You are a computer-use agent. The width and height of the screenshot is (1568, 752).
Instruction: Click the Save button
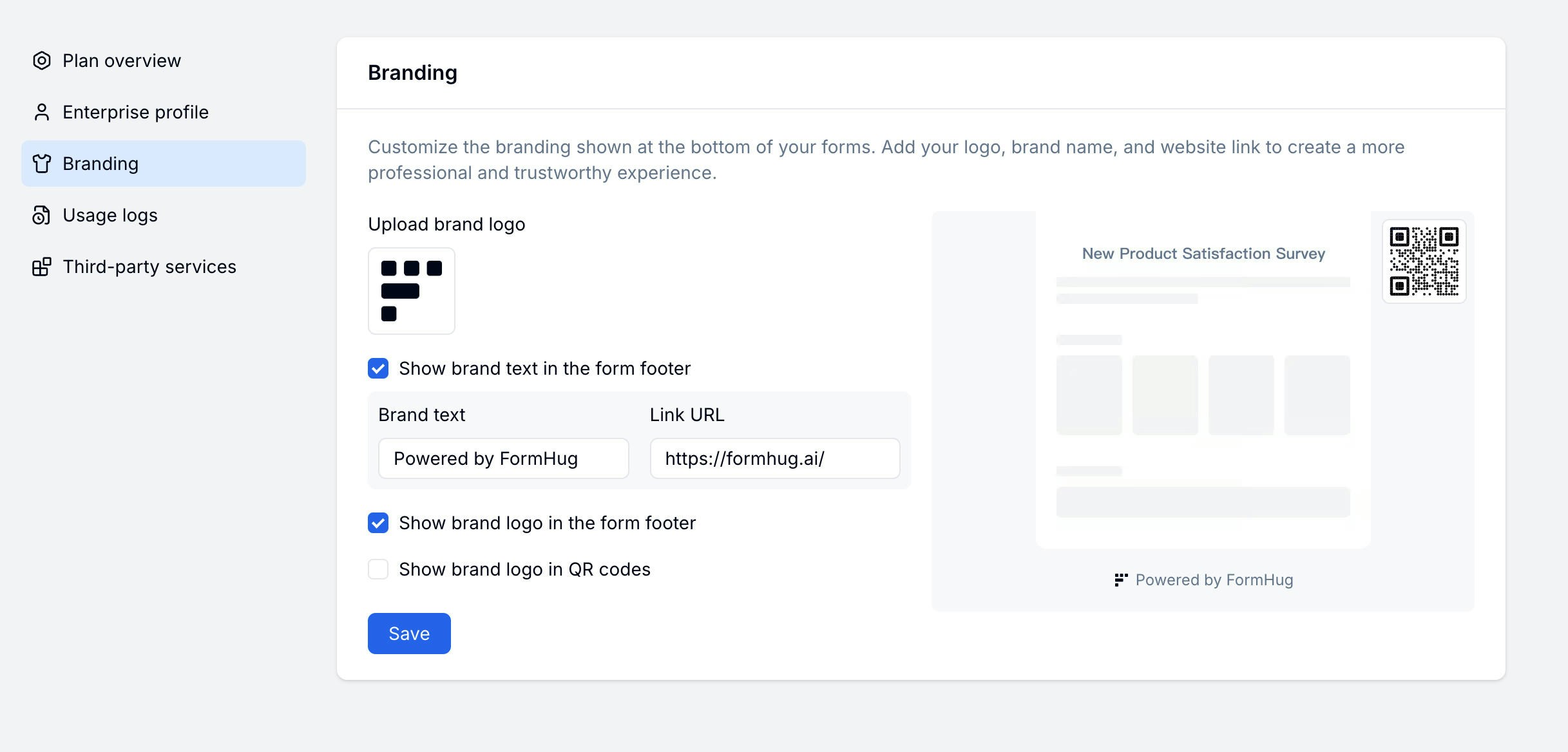[x=408, y=633]
